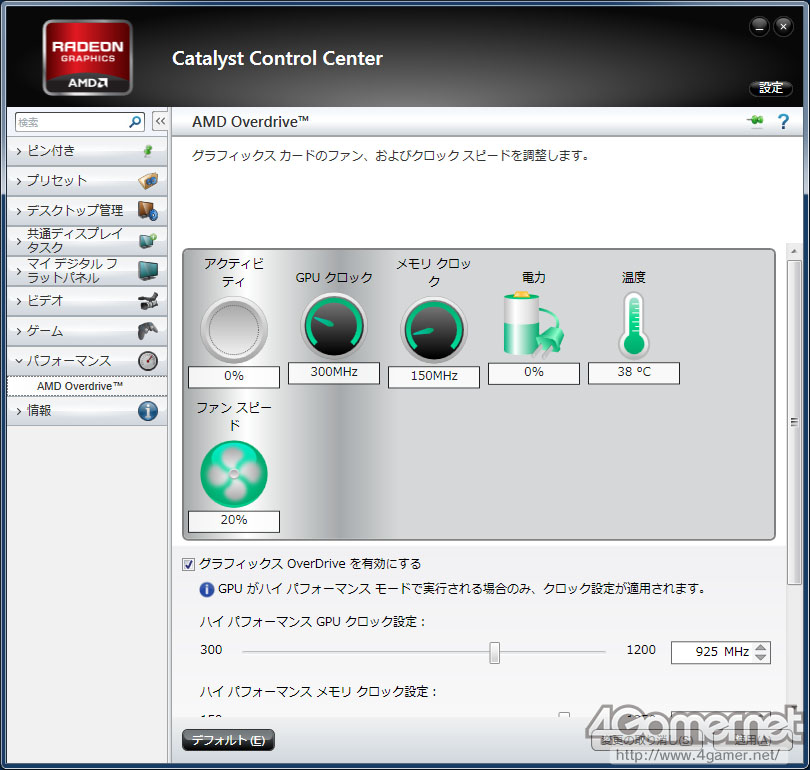Click the デスクトップ管理 desktop icon
Viewport: 810px width, 770px height.
[148, 211]
